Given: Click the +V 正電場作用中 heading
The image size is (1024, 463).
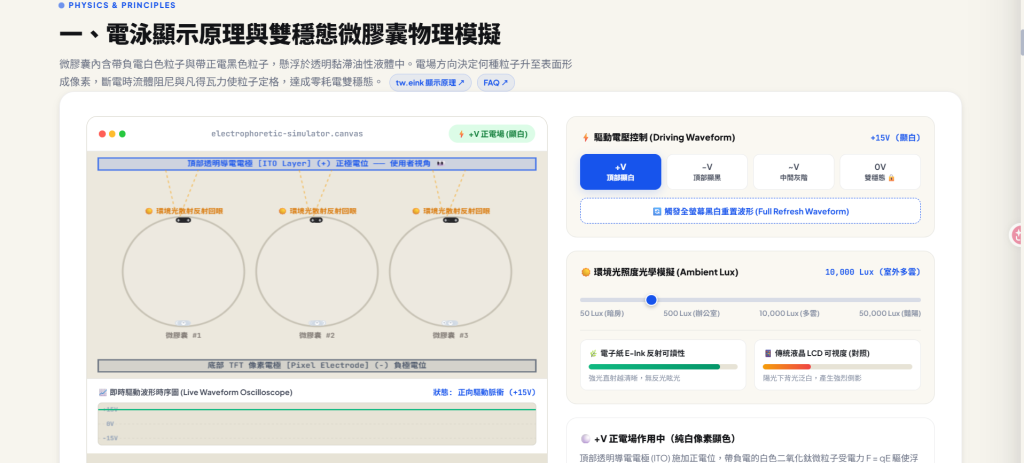Looking at the screenshot, I should (665, 439).
